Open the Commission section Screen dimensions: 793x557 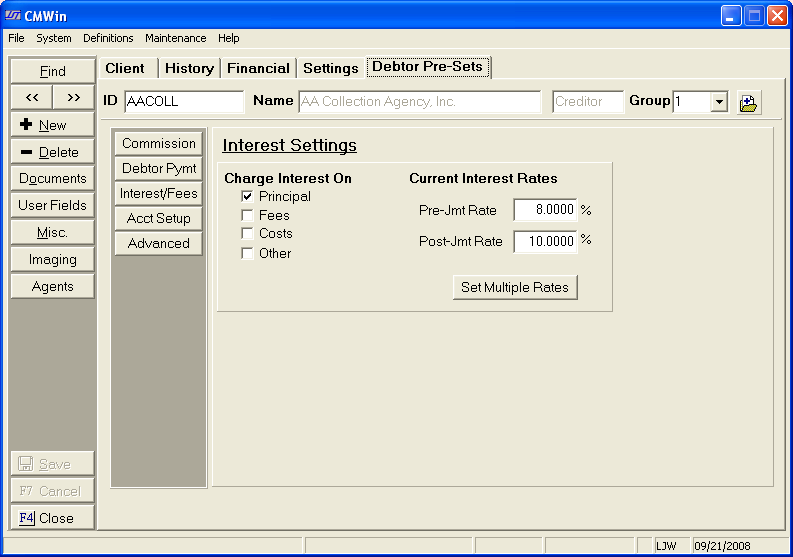[x=159, y=144]
